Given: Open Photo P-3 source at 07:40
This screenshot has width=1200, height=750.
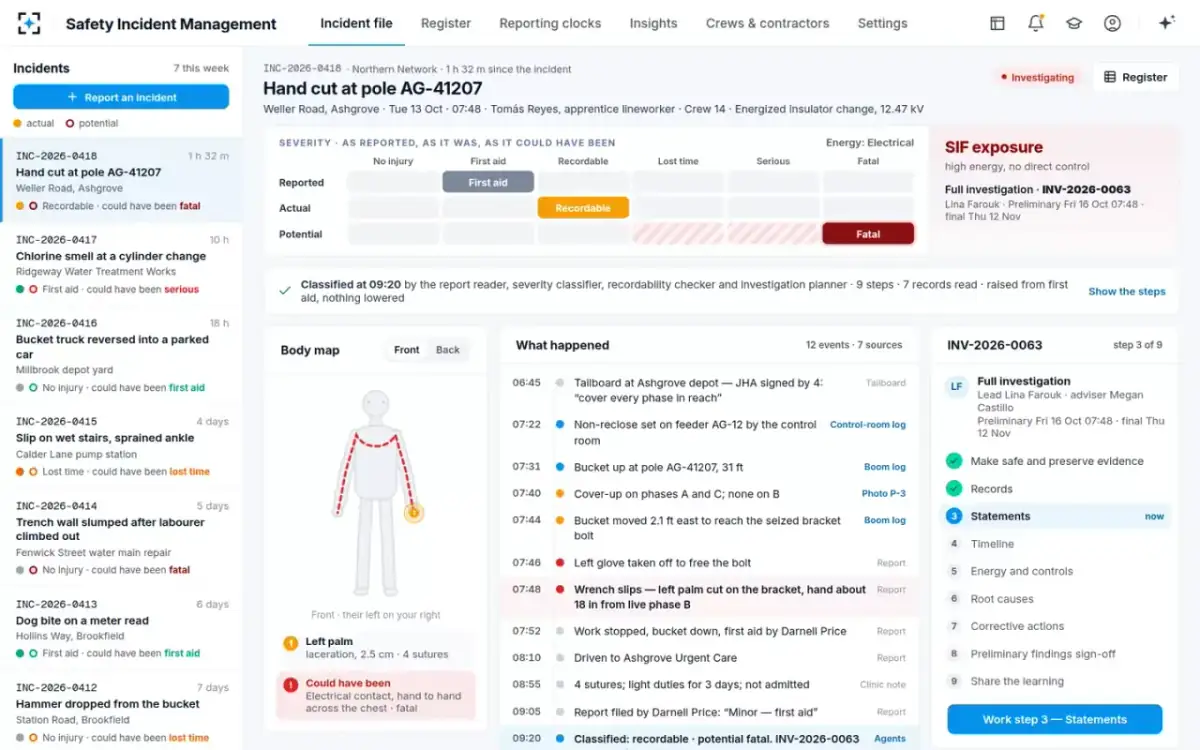Looking at the screenshot, I should tap(884, 493).
